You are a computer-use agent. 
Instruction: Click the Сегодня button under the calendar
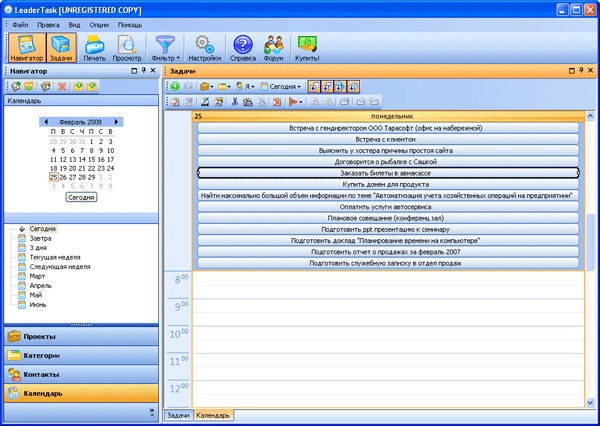[x=81, y=197]
